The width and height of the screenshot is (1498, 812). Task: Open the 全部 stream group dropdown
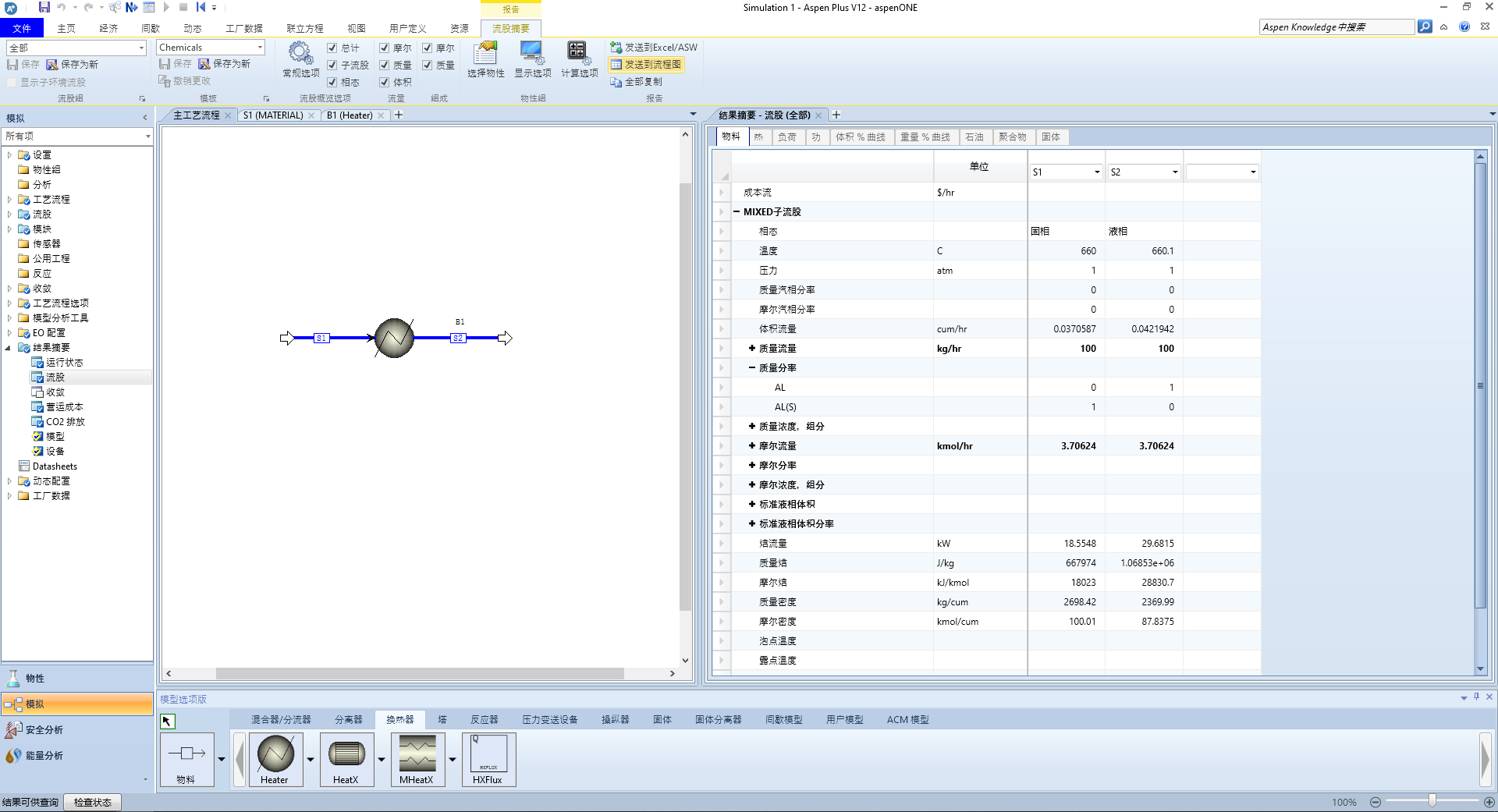(141, 48)
